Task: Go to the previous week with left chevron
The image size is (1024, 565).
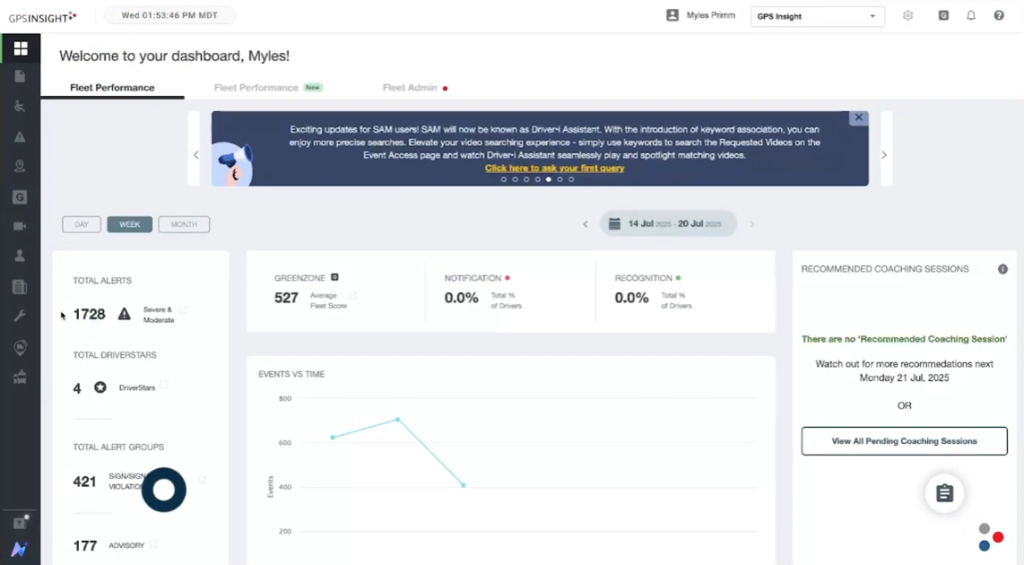Action: 586,224
